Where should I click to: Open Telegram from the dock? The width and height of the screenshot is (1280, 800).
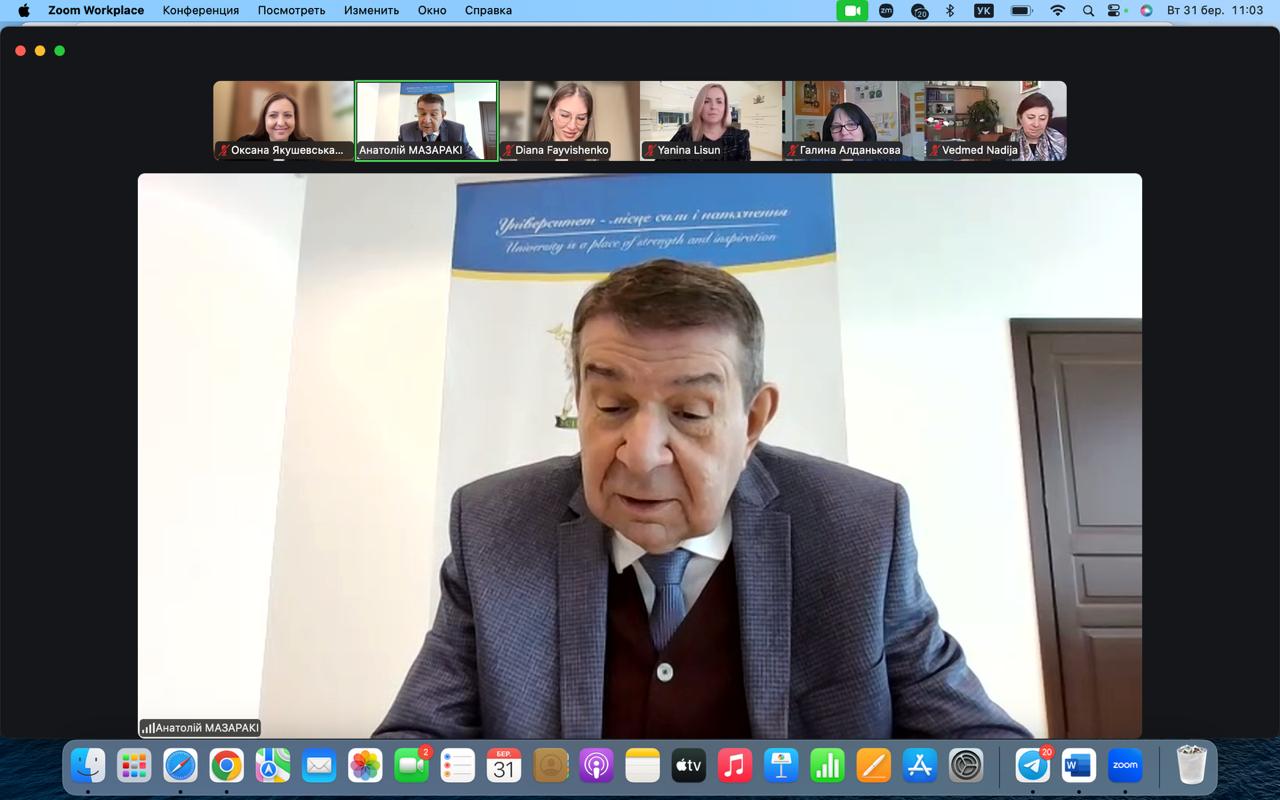click(x=1033, y=766)
